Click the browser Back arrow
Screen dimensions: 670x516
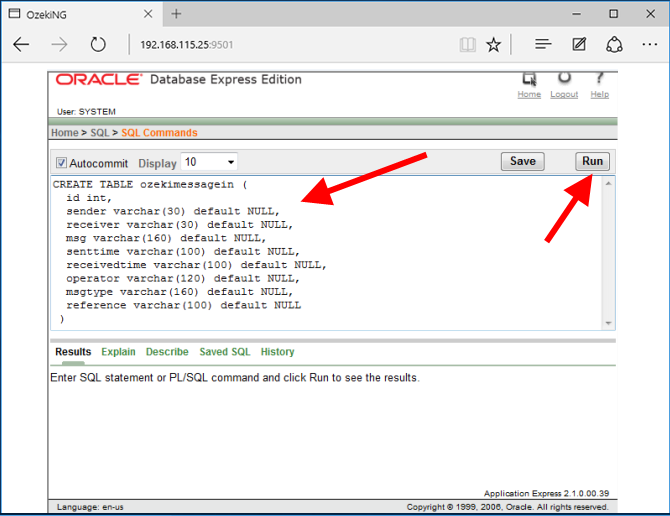[x=21, y=44]
